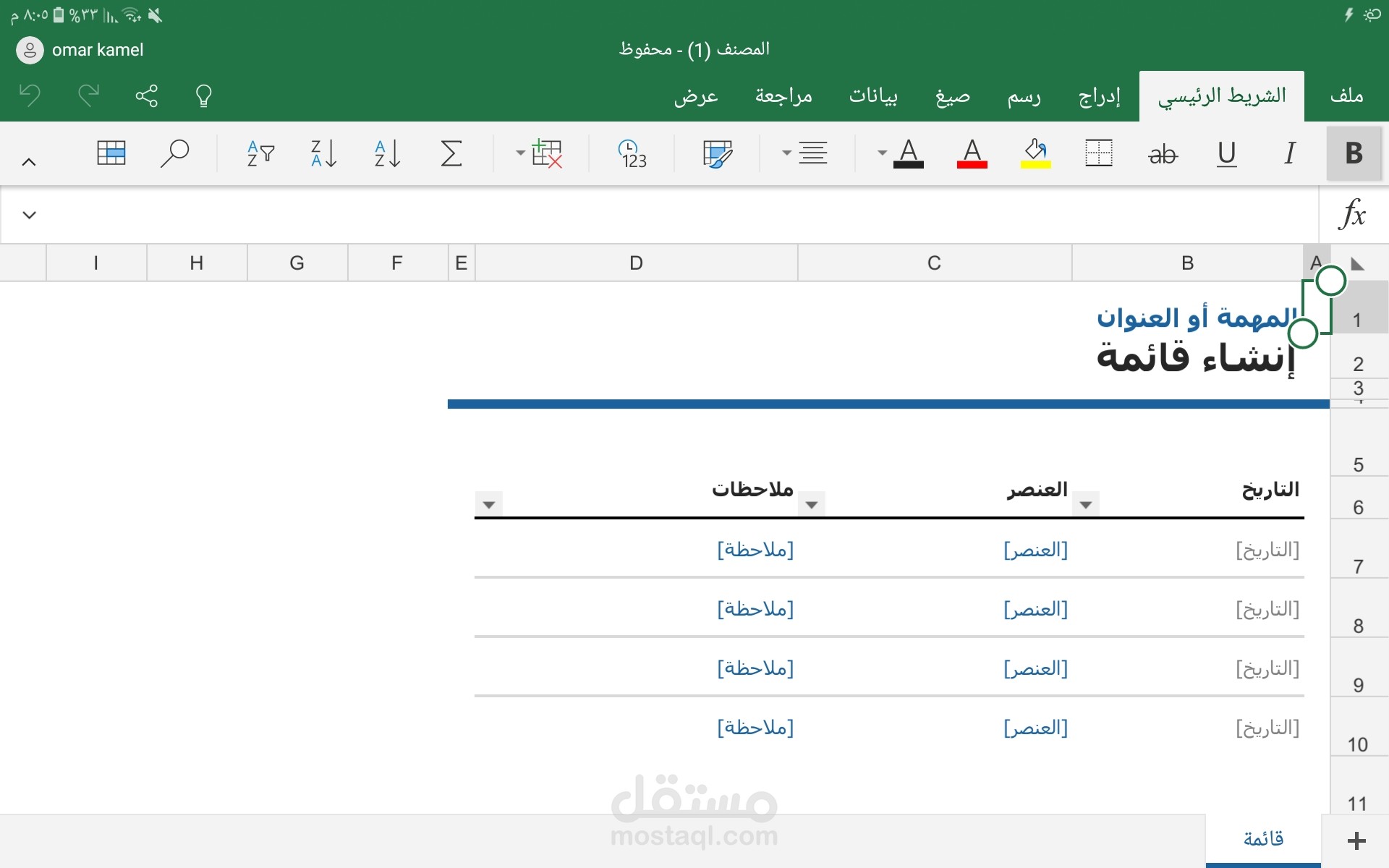Toggle Strikethrough formatting button
Screen dimensions: 1389x868
coord(1163,153)
